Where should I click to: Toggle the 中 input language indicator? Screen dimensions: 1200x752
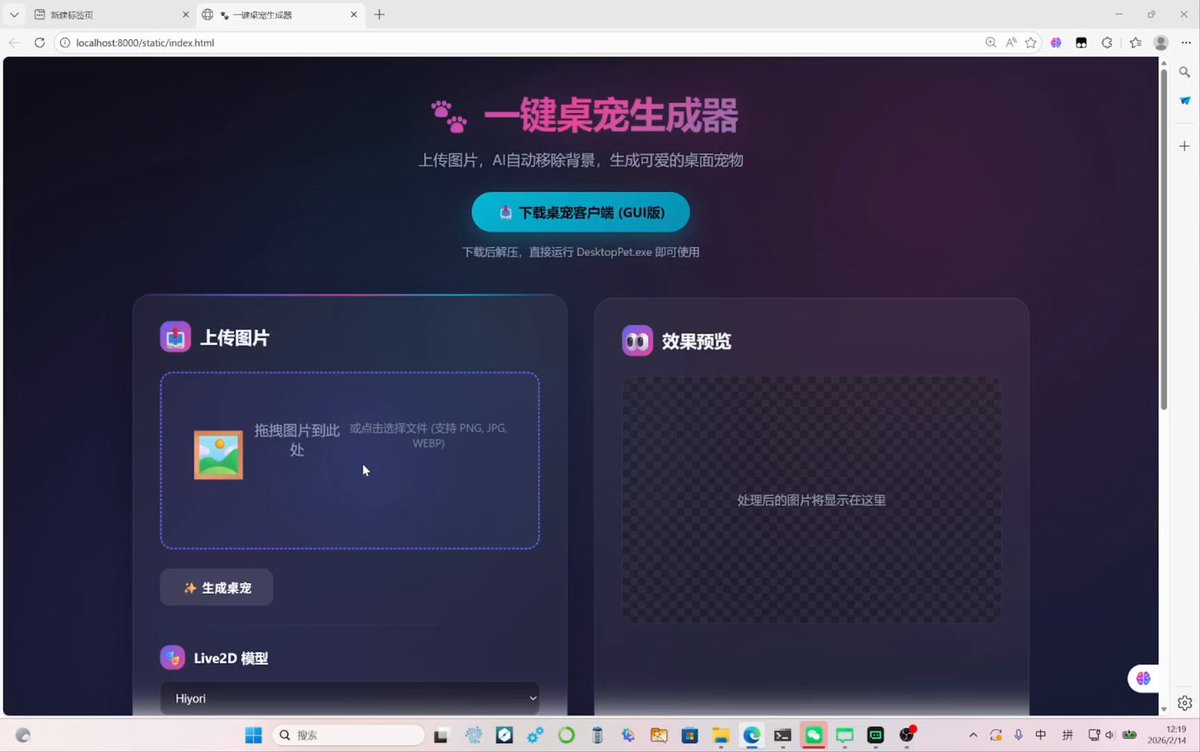1041,735
